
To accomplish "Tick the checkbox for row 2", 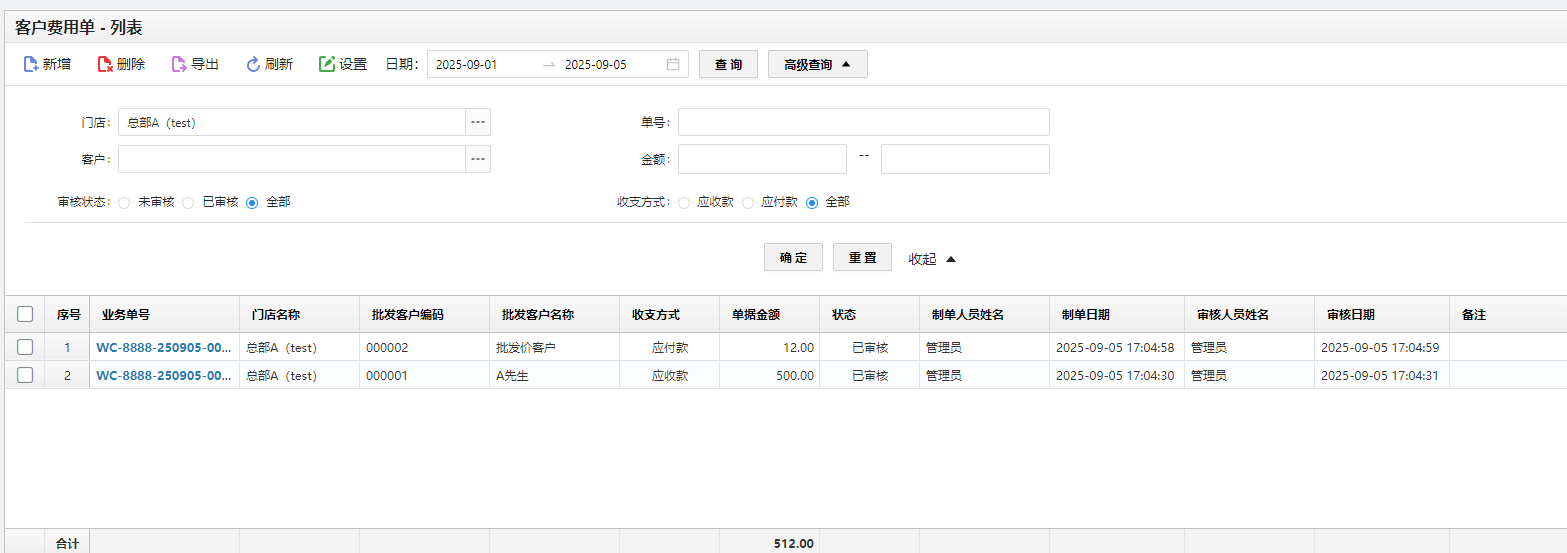I will (x=25, y=375).
